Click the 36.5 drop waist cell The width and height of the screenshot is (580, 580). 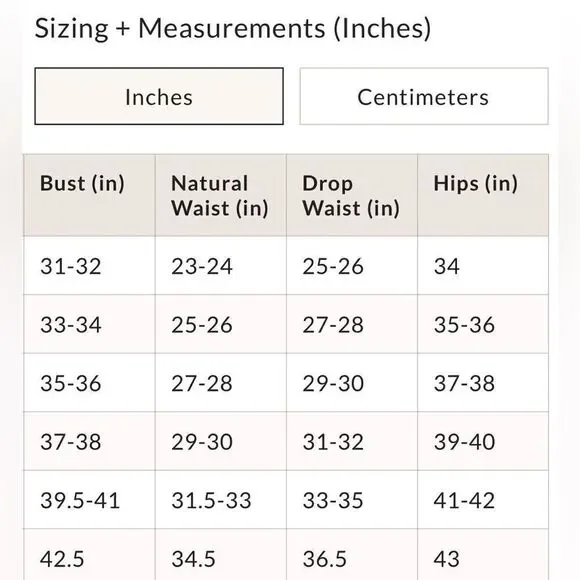[352, 555]
